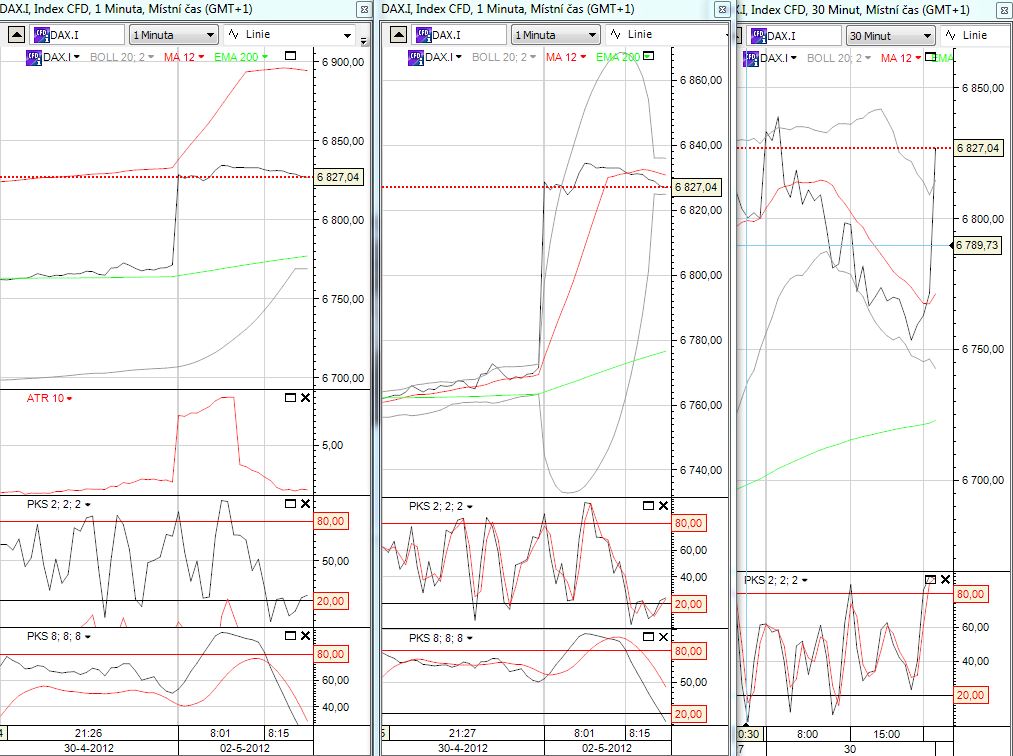
Task: Select 6 827,04 price marker in middle chart
Action: pyautogui.click(x=696, y=187)
